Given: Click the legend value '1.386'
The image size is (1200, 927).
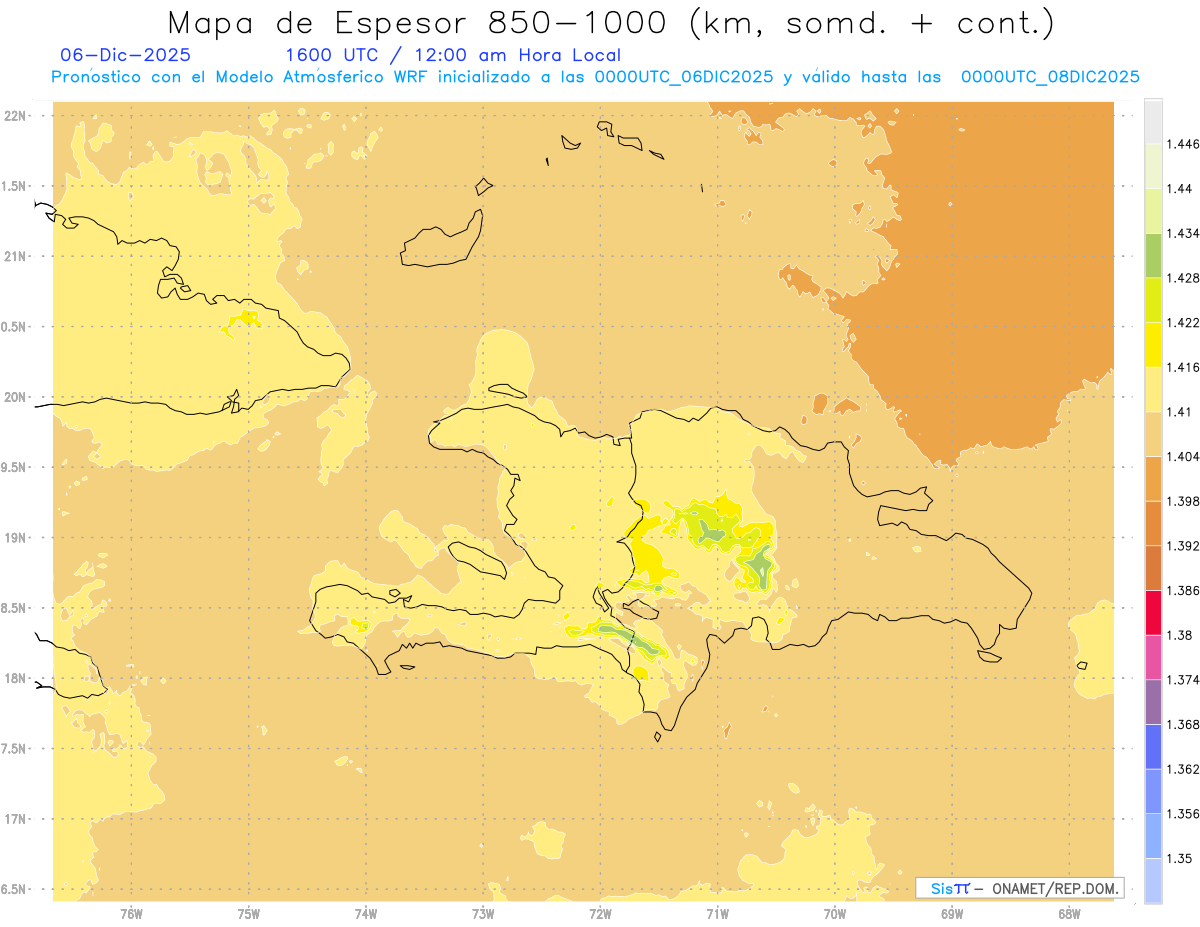Looking at the screenshot, I should 1183,591.
